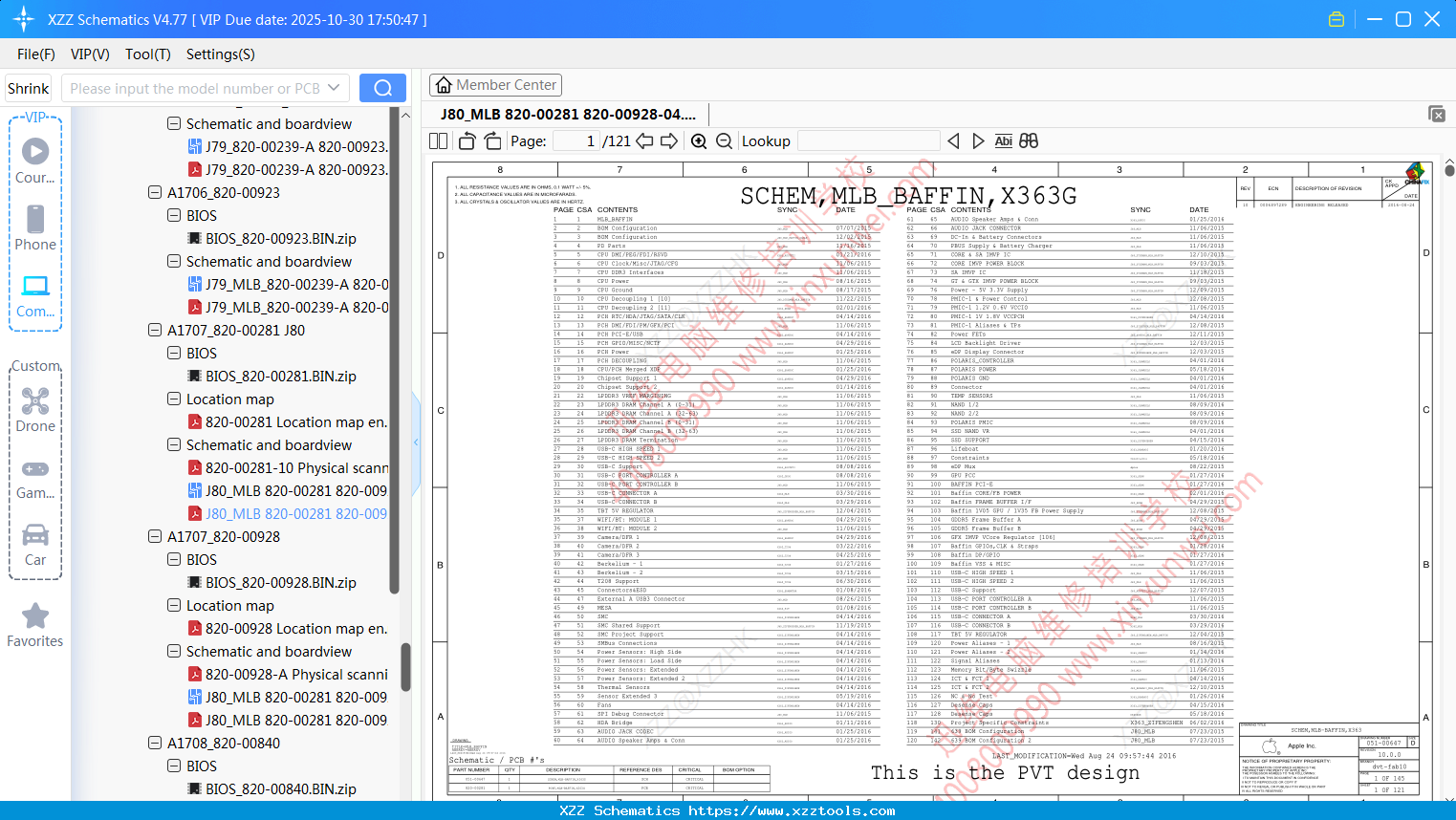Go to the next schematic page
The image size is (1456, 820).
click(669, 141)
